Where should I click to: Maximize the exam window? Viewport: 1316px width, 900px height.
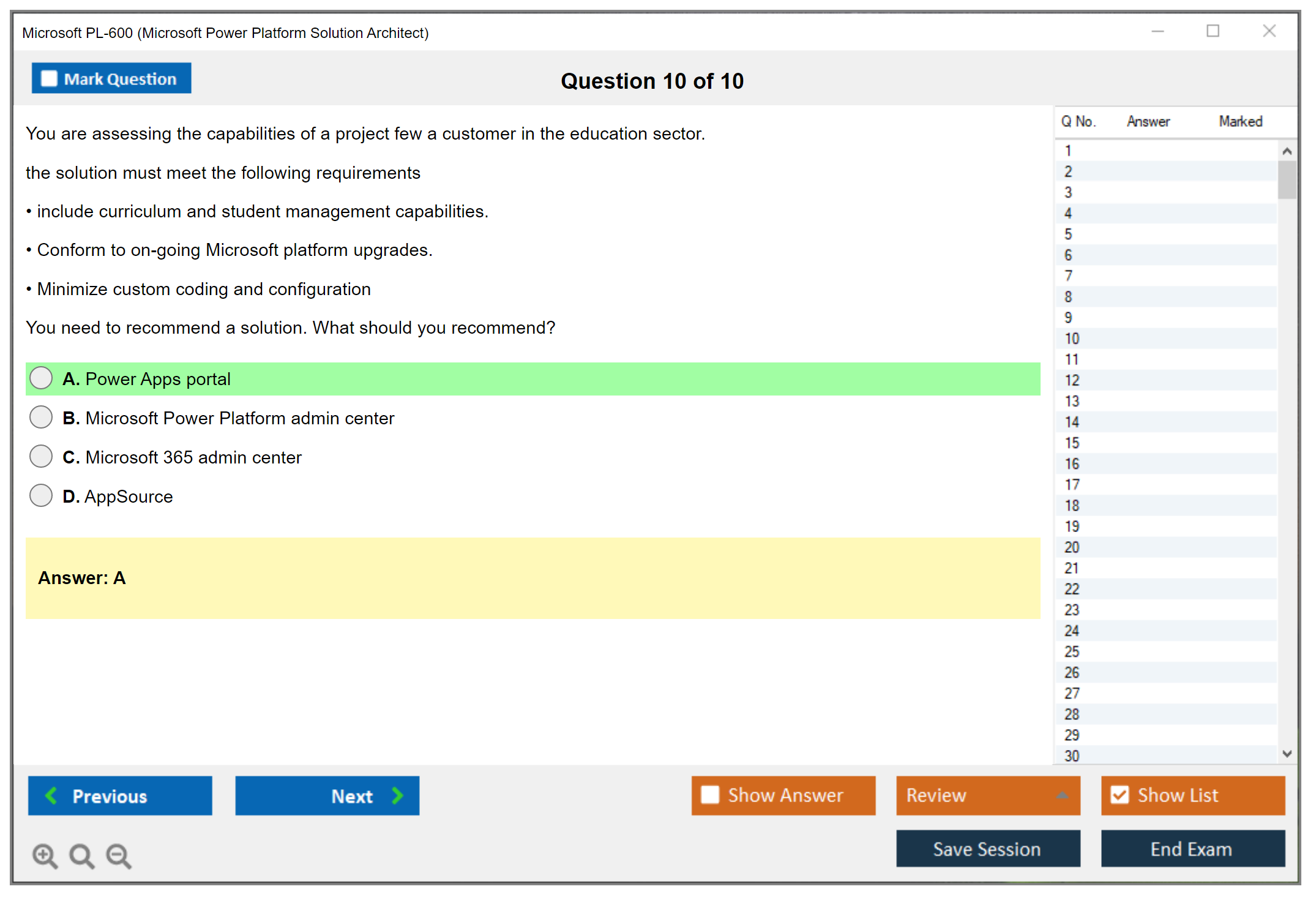coord(1213,31)
